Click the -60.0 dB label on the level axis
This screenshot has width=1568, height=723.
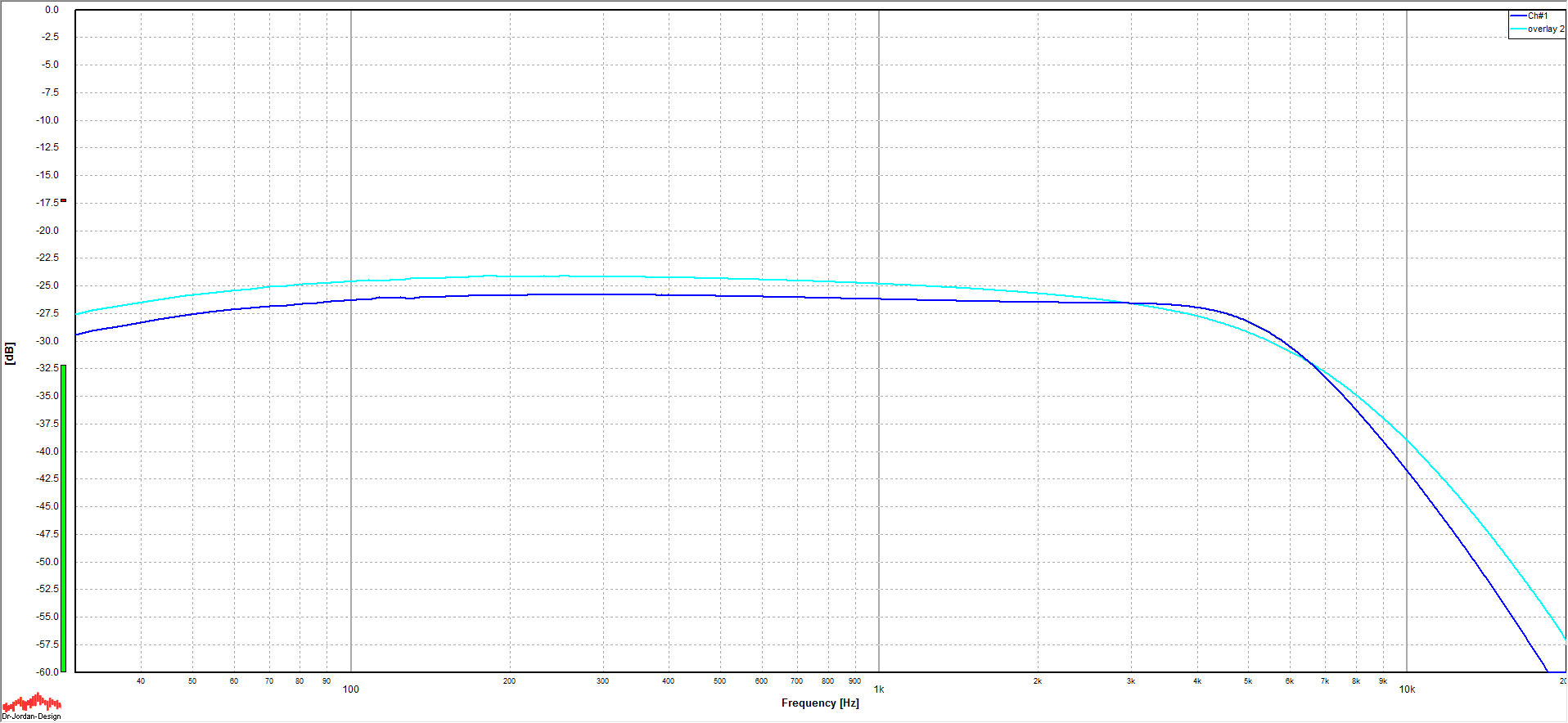tap(47, 671)
